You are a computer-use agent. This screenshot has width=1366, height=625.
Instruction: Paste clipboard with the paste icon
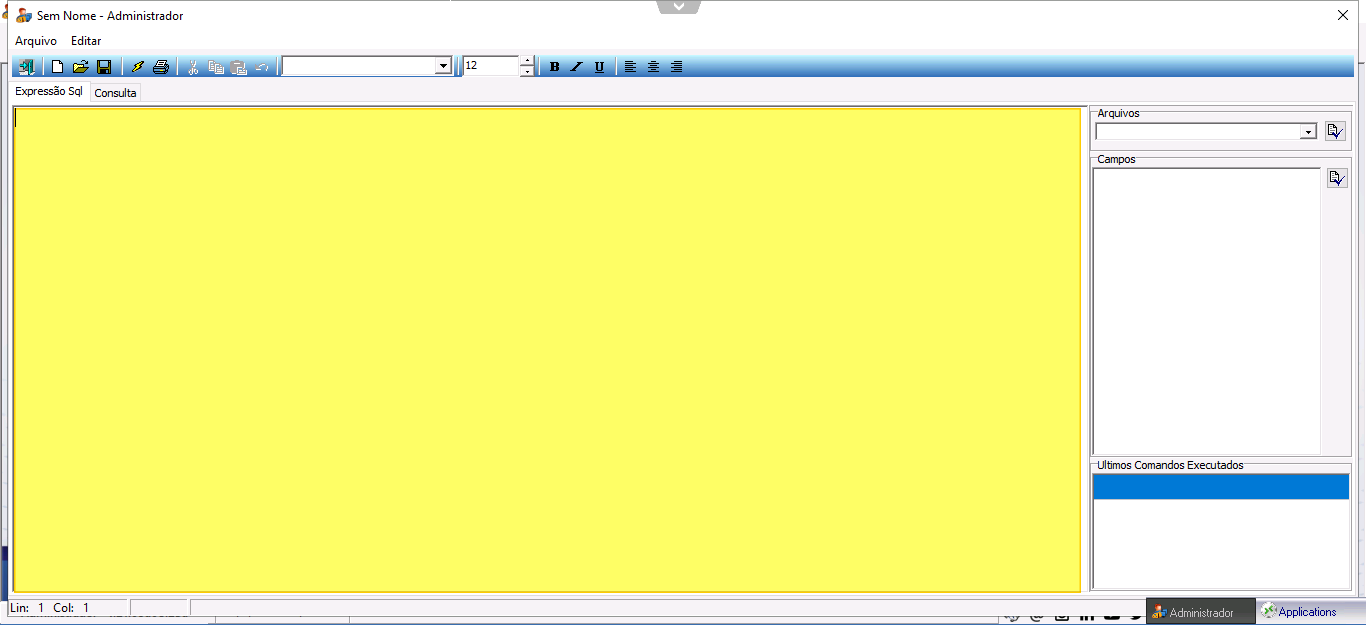[239, 67]
